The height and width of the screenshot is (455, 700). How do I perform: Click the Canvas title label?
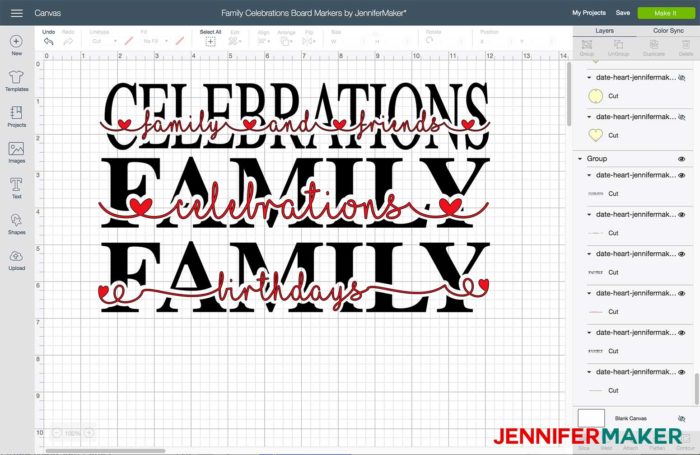coord(47,13)
